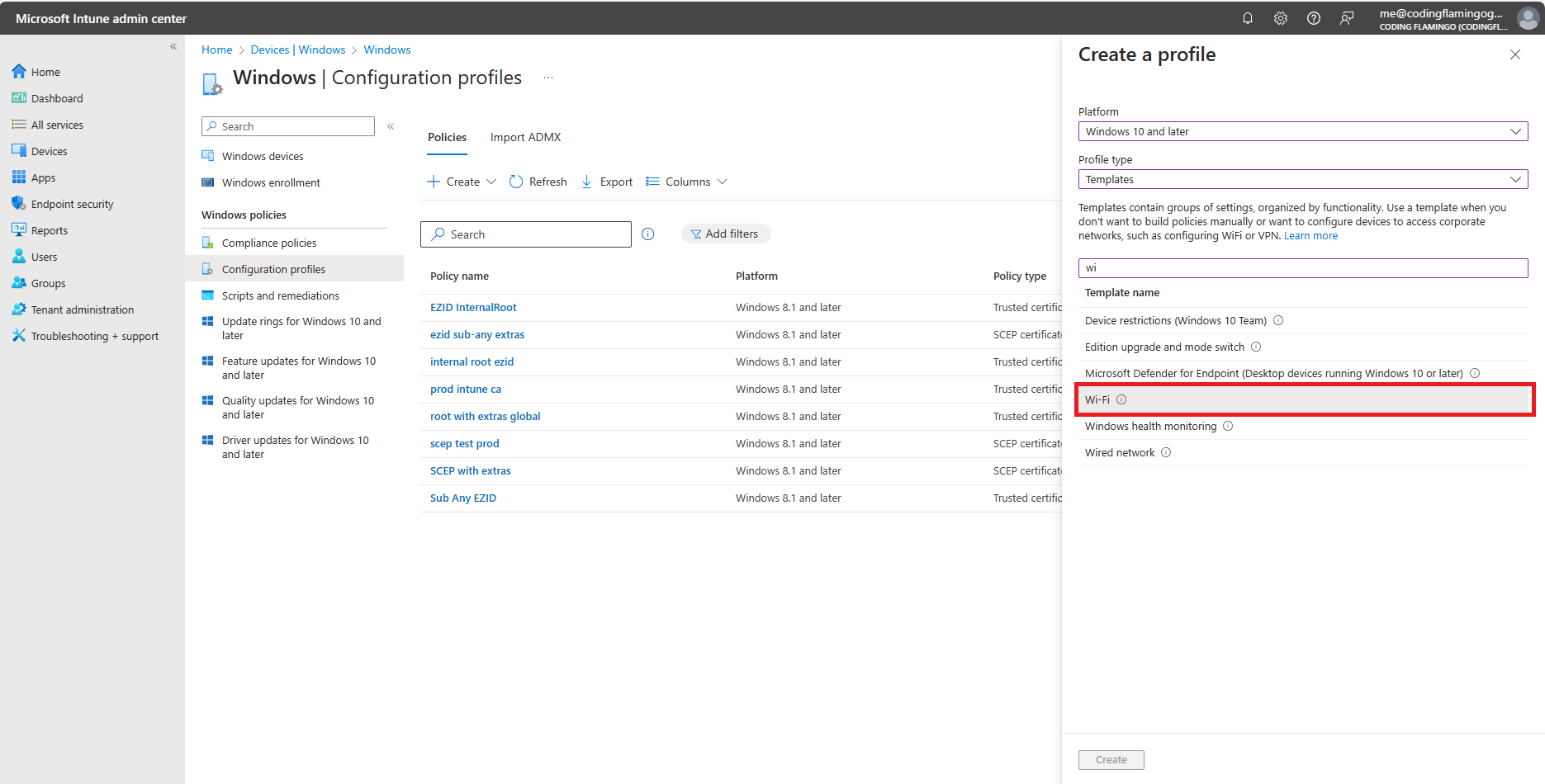Image resolution: width=1545 pixels, height=784 pixels.
Task: Switch to the Import ADMX tab
Action: 525,137
